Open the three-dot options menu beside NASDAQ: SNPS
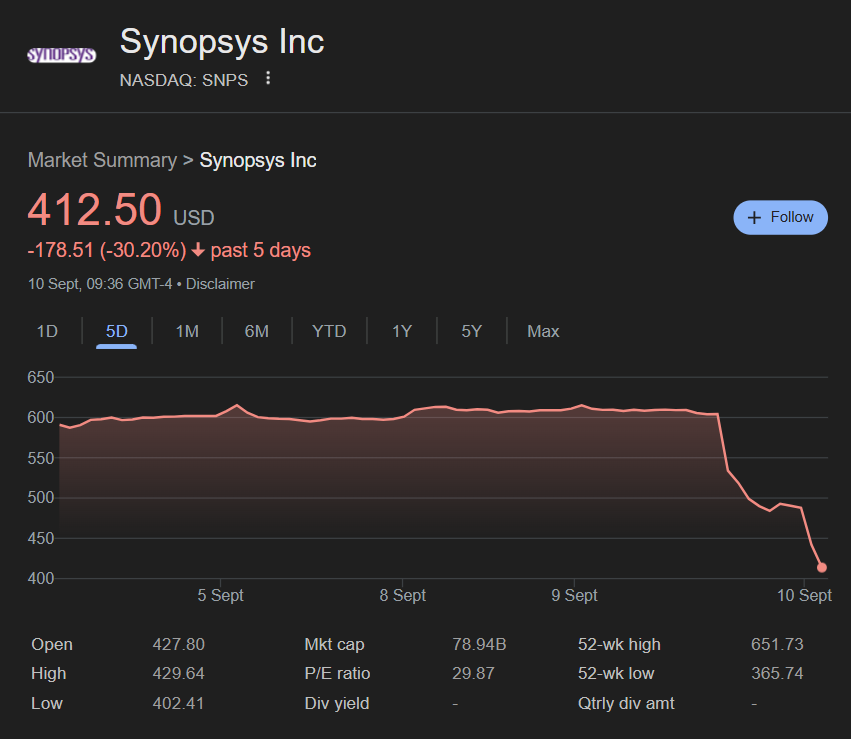The width and height of the screenshot is (851, 739). click(268, 78)
